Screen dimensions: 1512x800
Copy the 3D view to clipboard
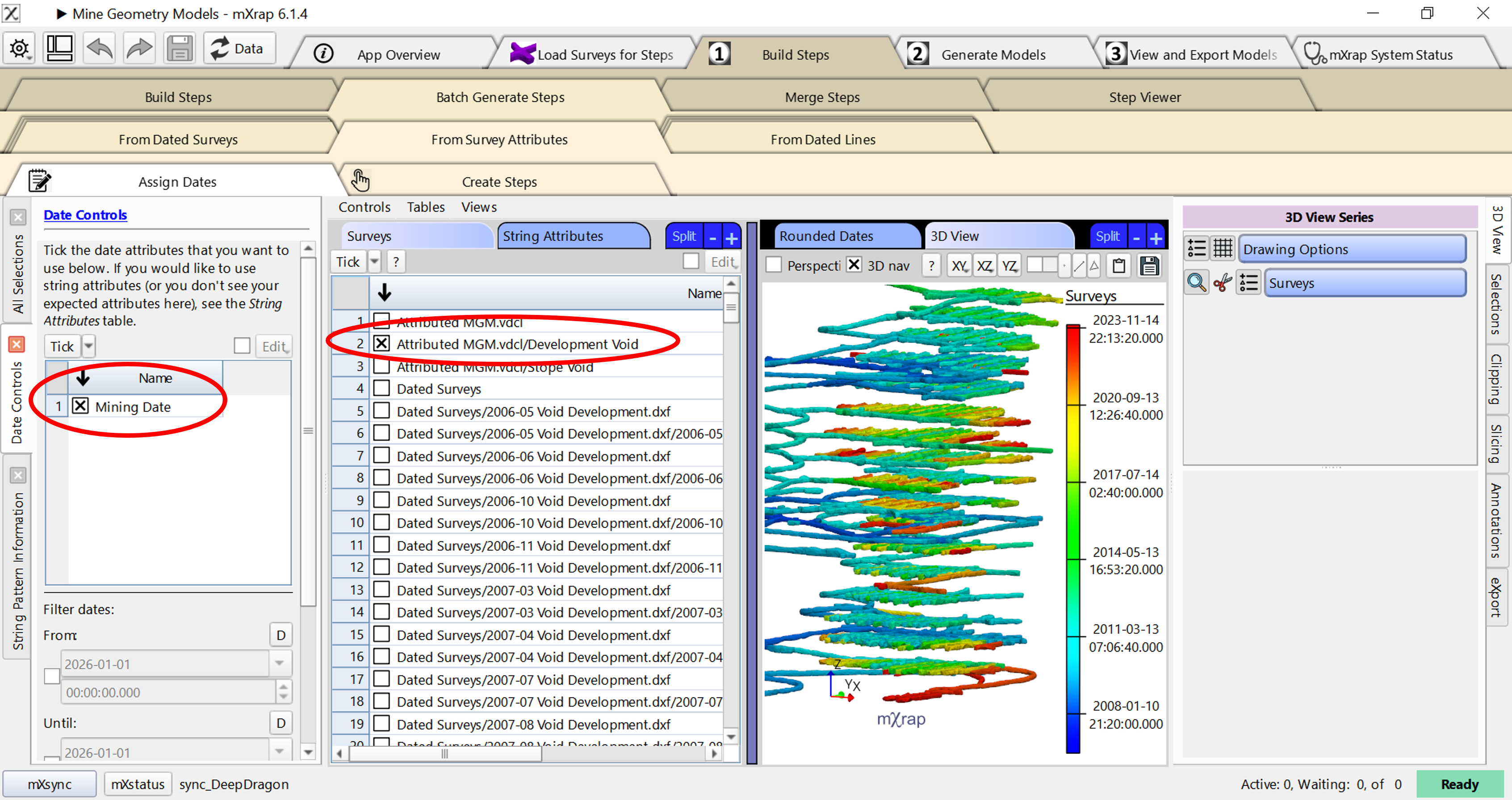1119,266
